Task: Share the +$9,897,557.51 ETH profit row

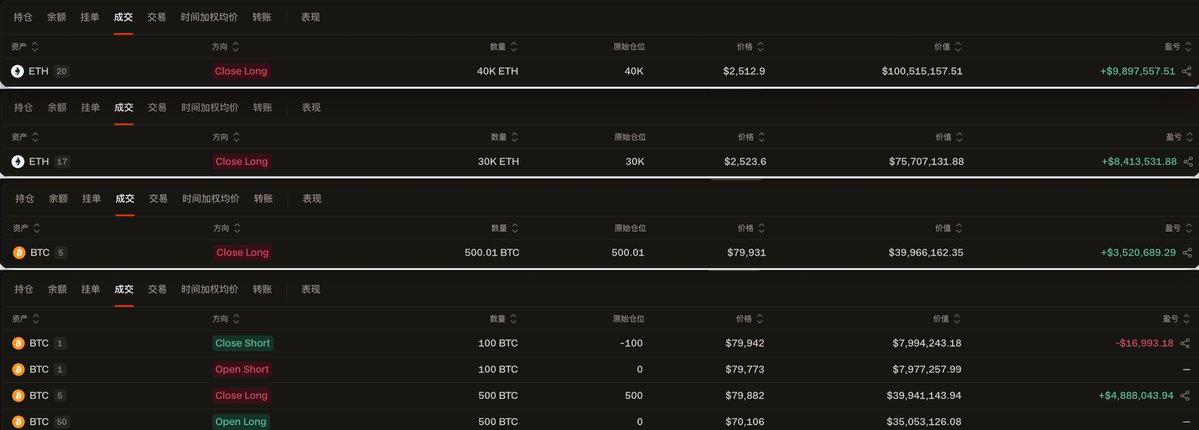Action: 1187,71
